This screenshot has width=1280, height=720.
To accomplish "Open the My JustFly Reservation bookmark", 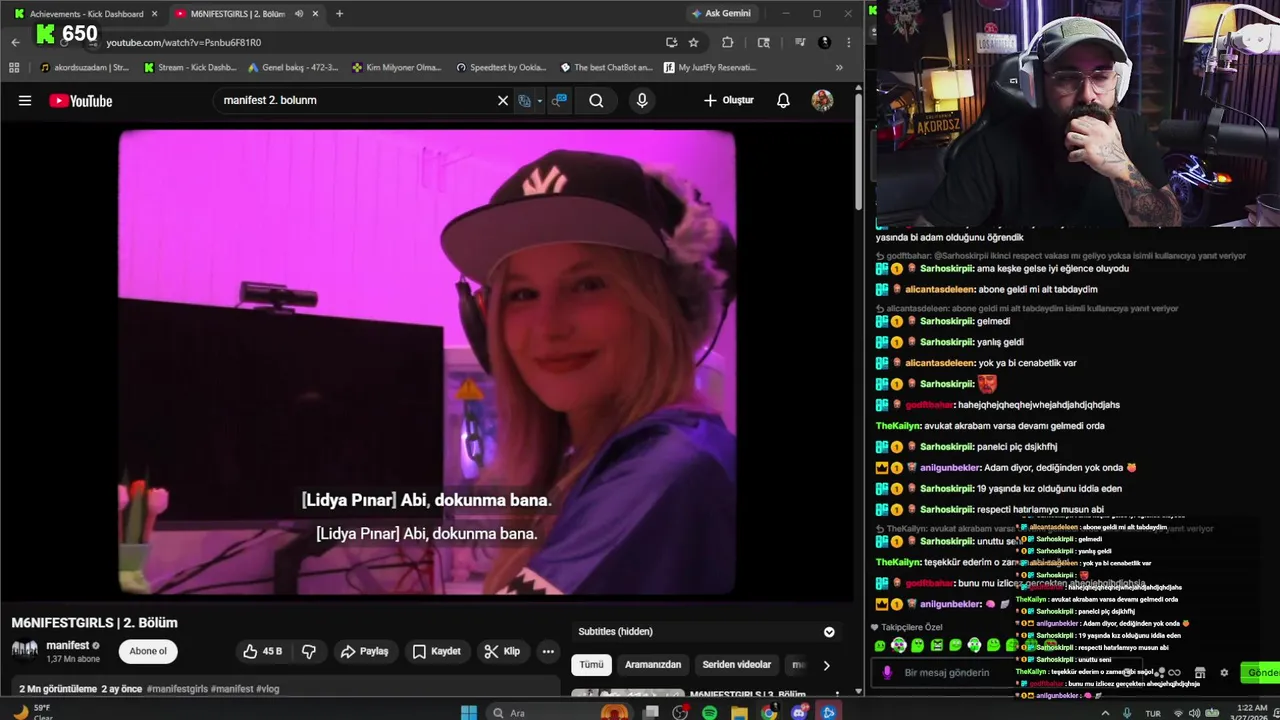I will click(x=709, y=68).
